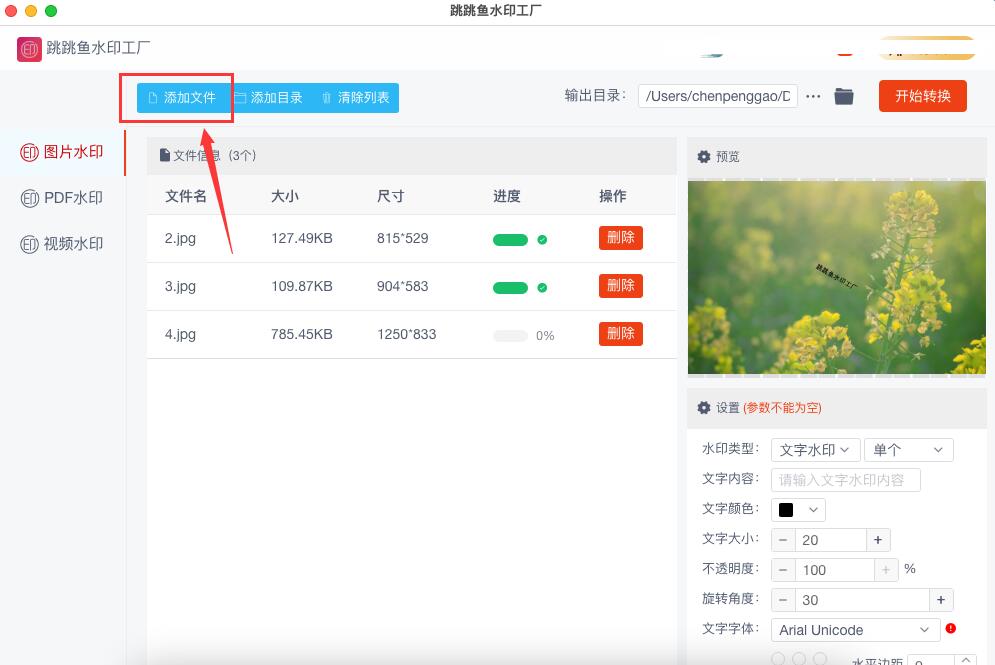Image resolution: width=995 pixels, height=665 pixels.
Task: Click the 815*529 dimension cell
Action: [x=402, y=239]
